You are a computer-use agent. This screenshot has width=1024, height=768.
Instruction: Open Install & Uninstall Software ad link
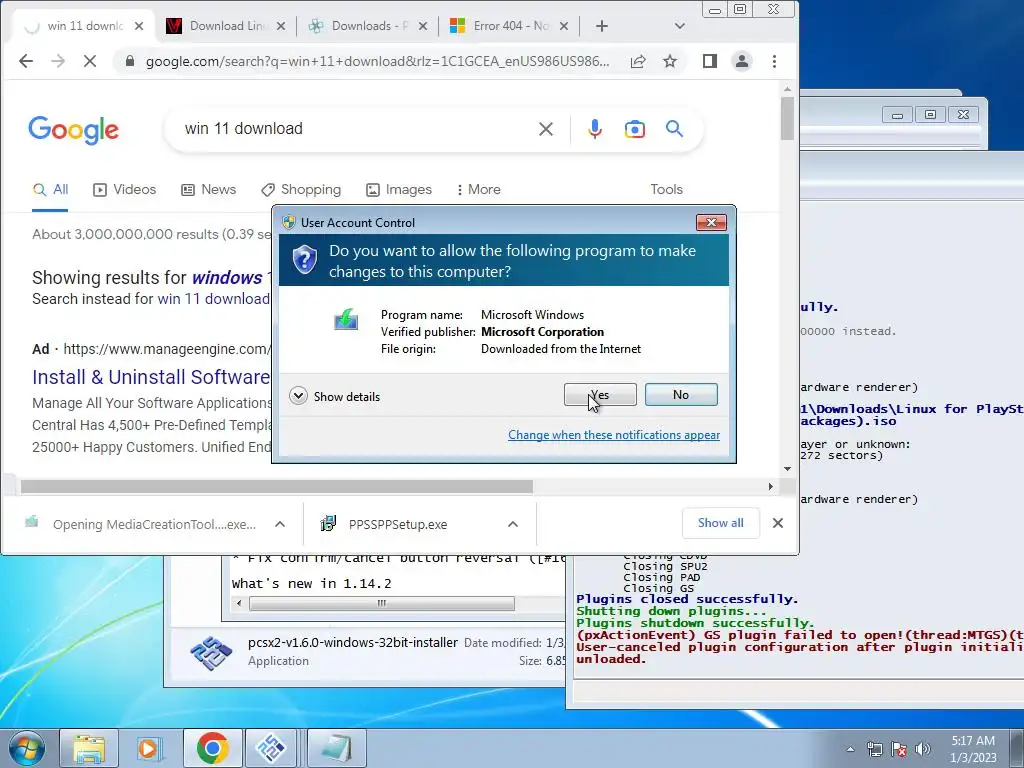click(151, 377)
